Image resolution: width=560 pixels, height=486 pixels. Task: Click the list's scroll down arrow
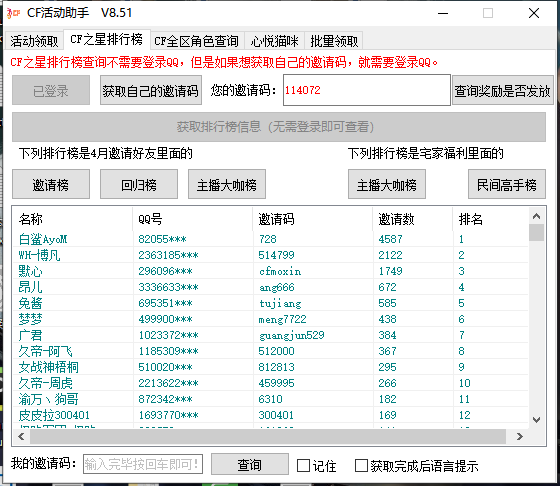pyautogui.click(x=536, y=420)
